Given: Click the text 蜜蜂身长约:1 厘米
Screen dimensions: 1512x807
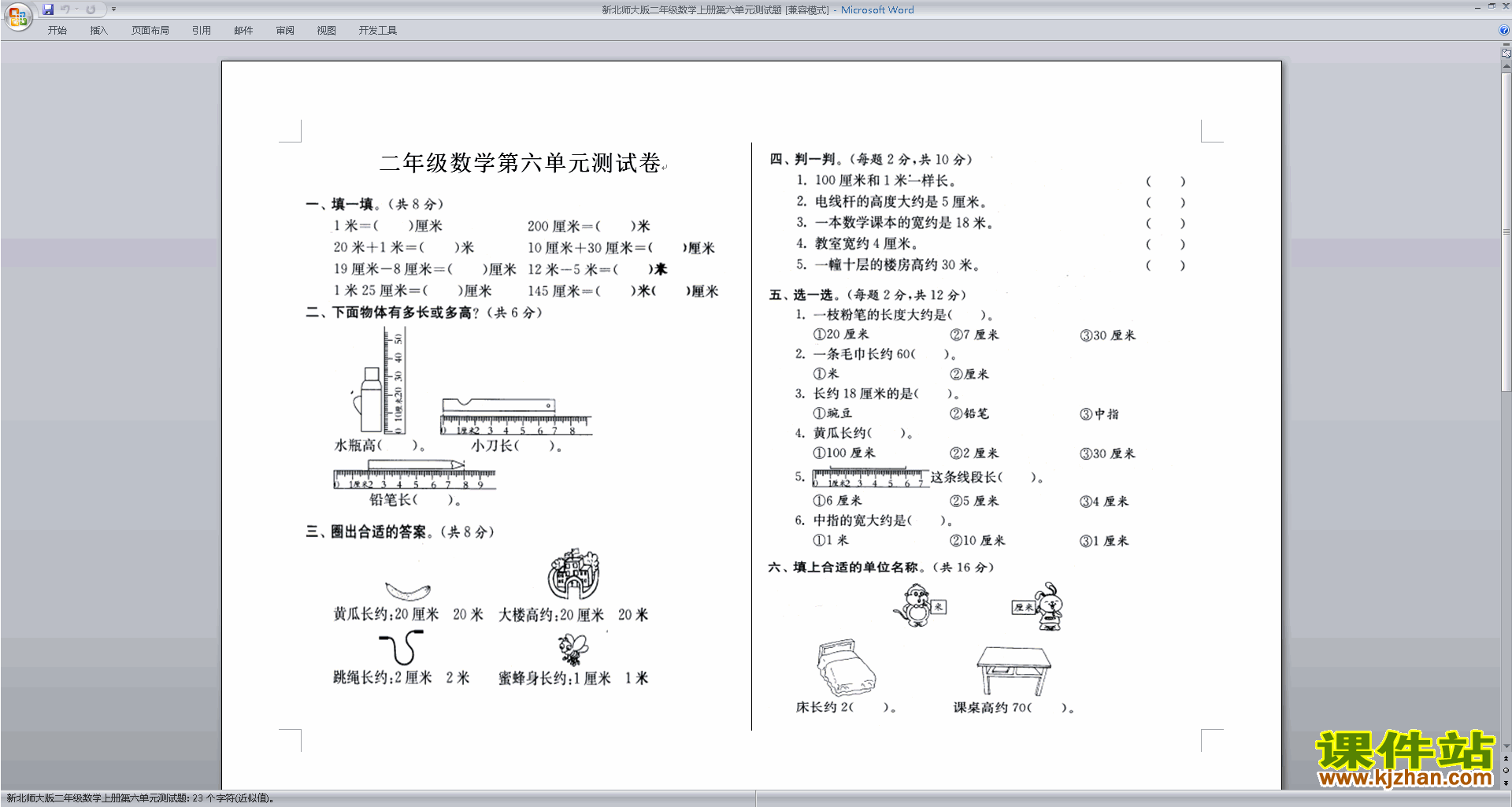Looking at the screenshot, I should (554, 678).
